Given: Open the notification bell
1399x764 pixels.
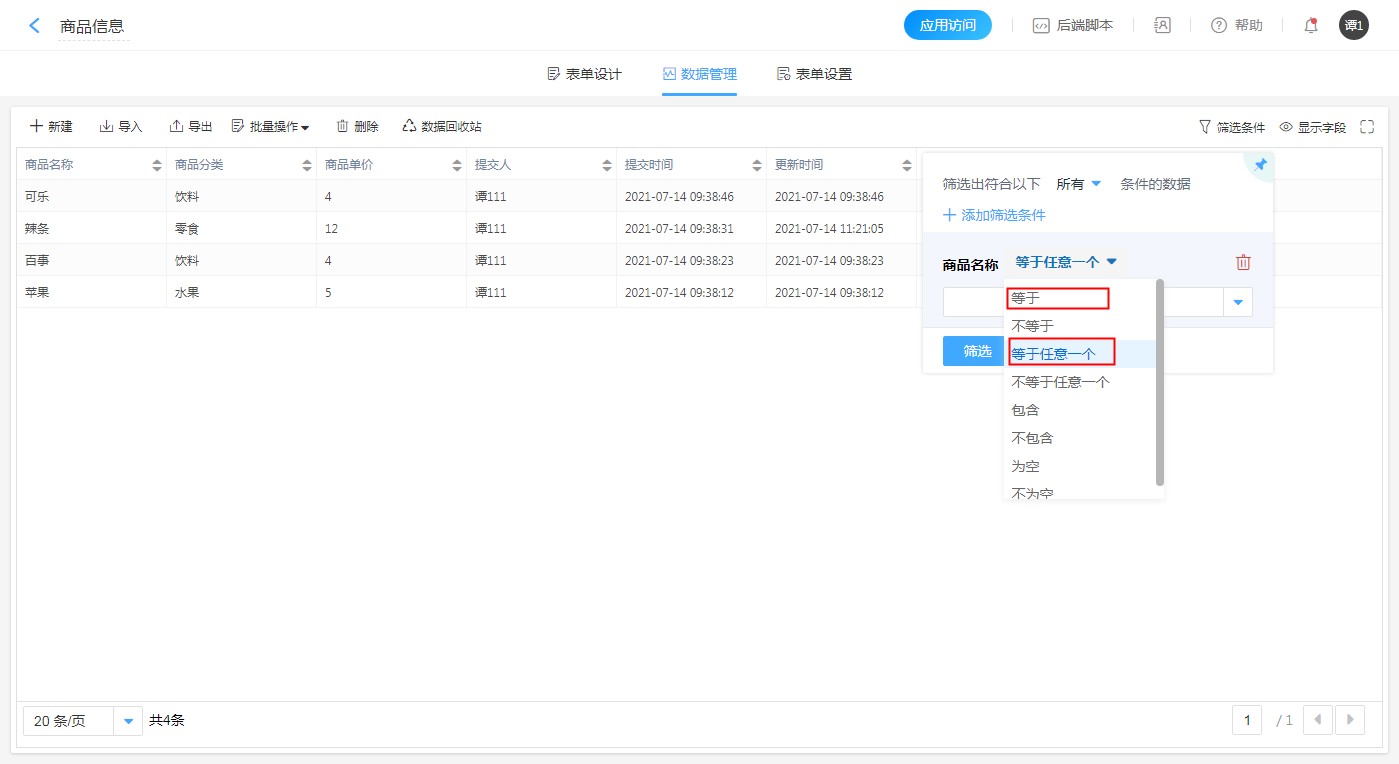Looking at the screenshot, I should 1310,26.
